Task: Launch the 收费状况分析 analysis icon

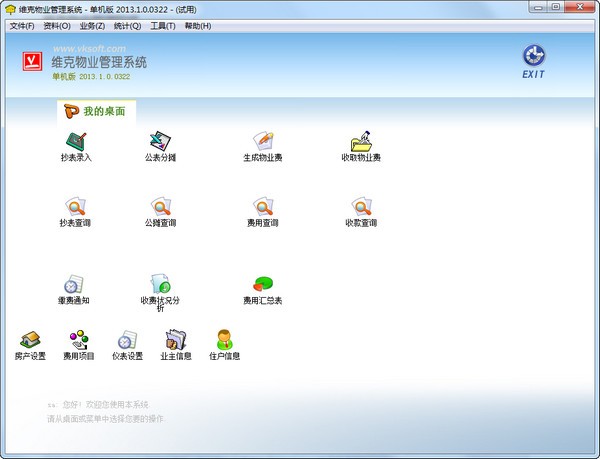Action: (160, 285)
